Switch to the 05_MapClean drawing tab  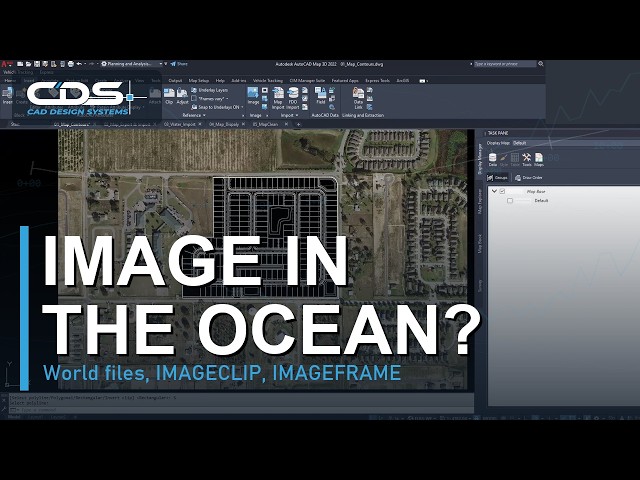point(265,124)
